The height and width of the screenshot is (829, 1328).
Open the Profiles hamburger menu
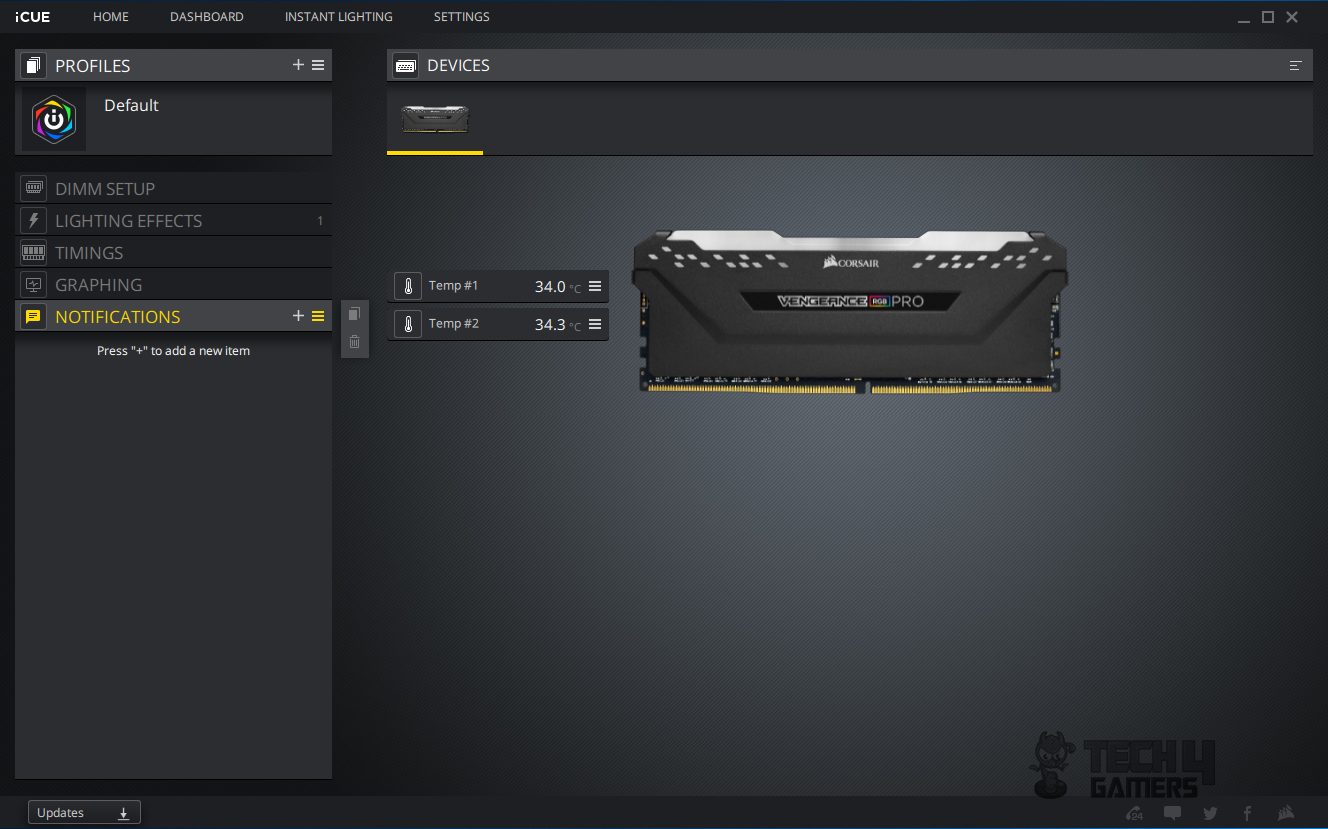[318, 65]
